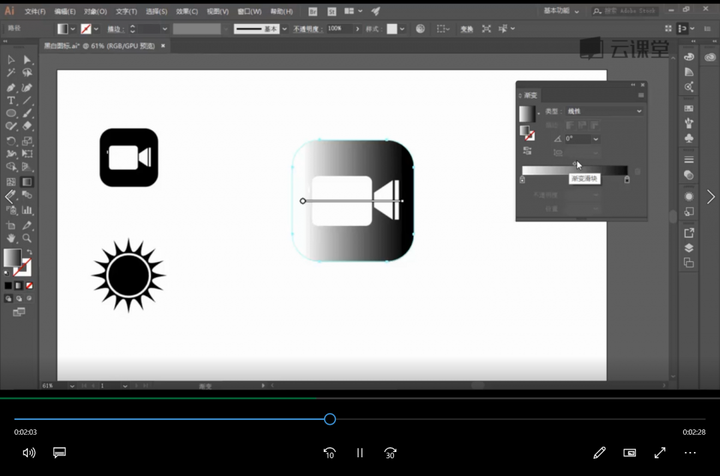Screen dimensions: 720x476
Task: Select the Width/Warp tool
Action: 11,154
